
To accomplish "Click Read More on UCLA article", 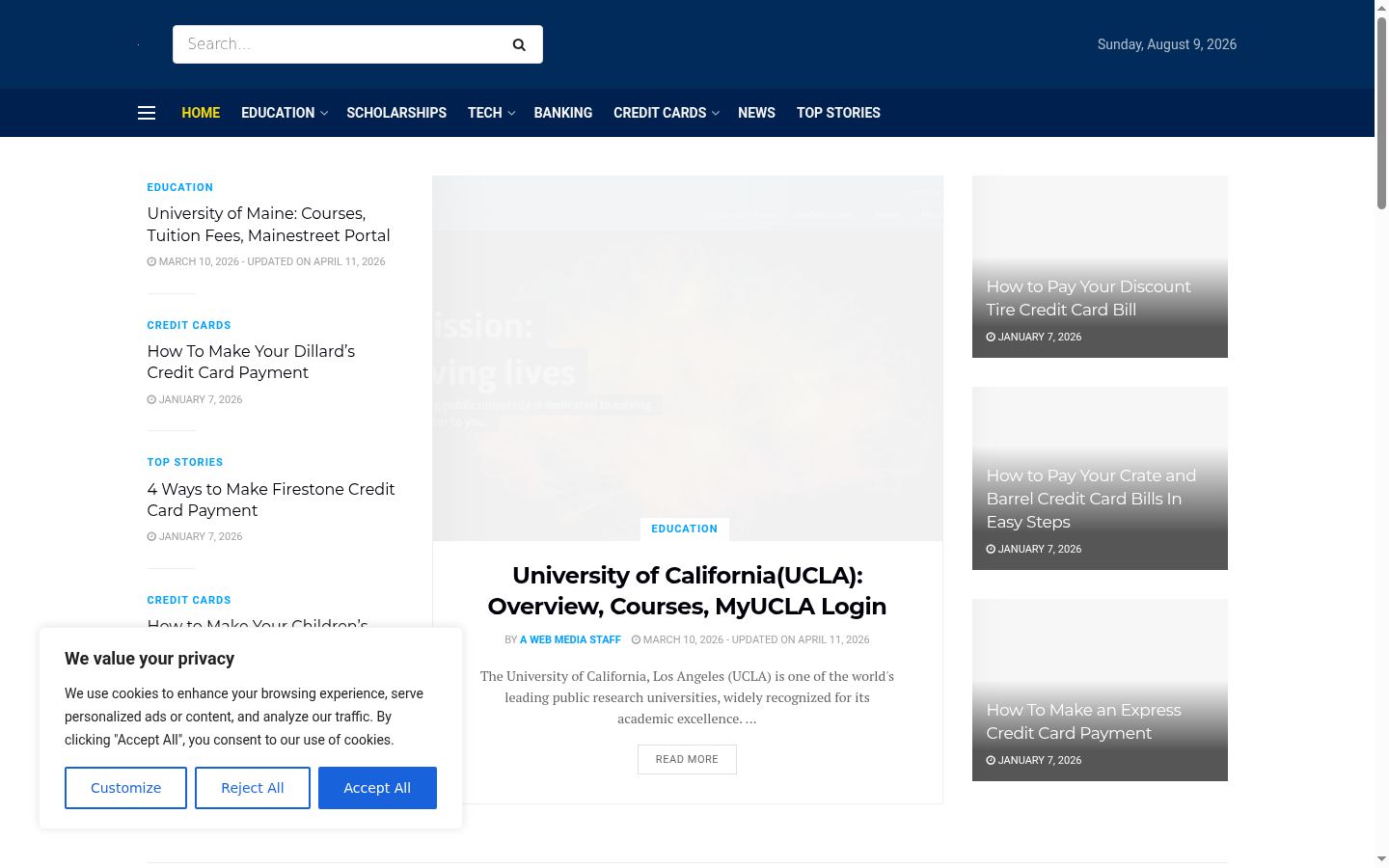I will 687,759.
